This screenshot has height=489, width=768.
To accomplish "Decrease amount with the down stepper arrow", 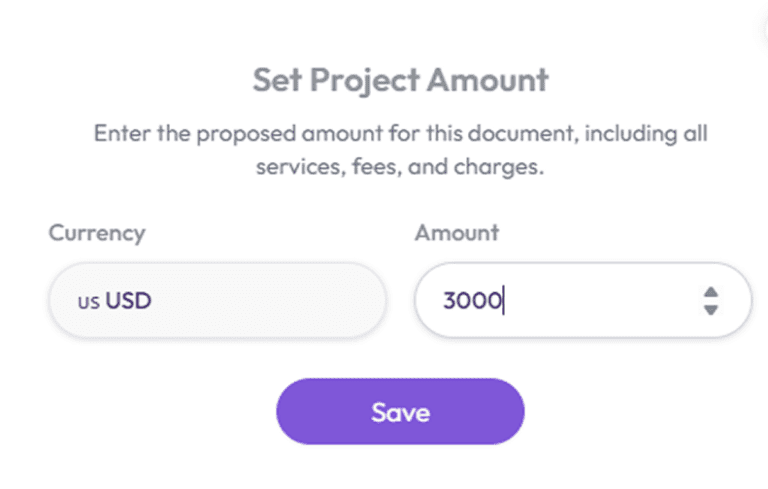I will (711, 310).
